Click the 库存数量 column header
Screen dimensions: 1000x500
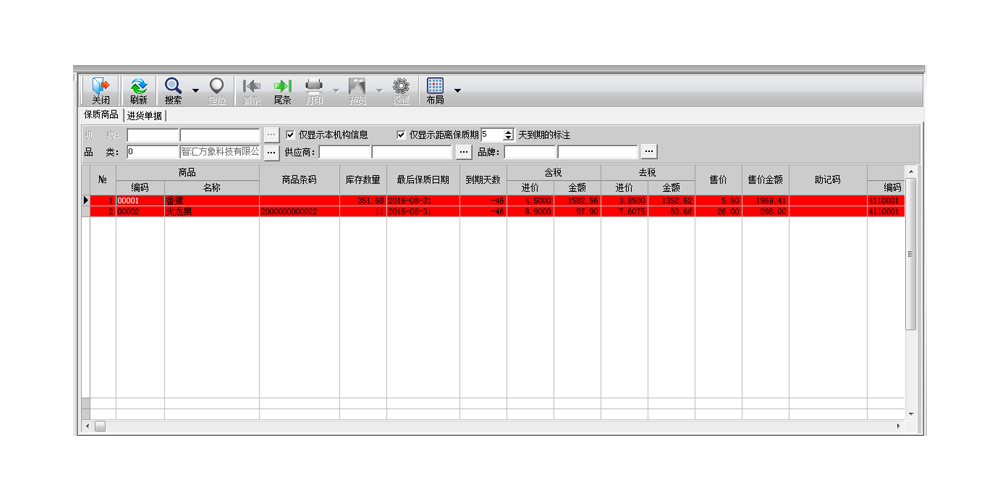(363, 180)
